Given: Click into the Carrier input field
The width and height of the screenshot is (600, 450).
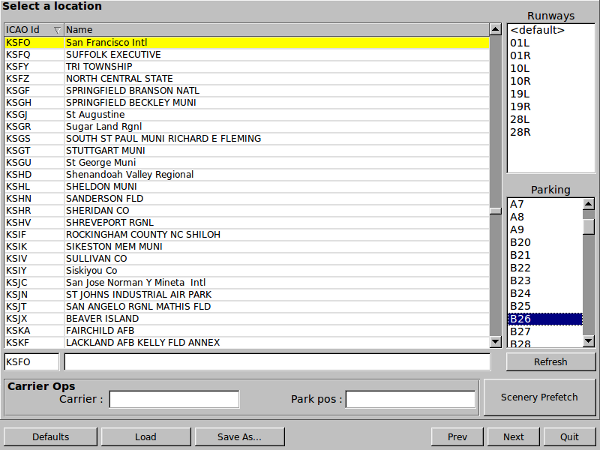Looking at the screenshot, I should click(x=174, y=399).
